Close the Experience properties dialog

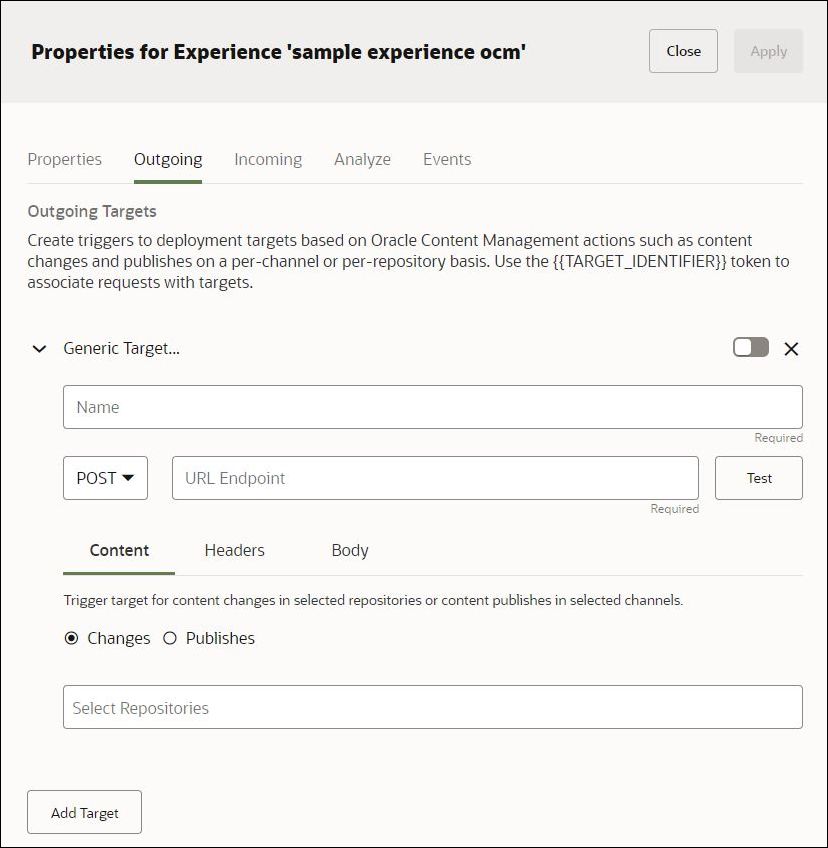[x=683, y=51]
